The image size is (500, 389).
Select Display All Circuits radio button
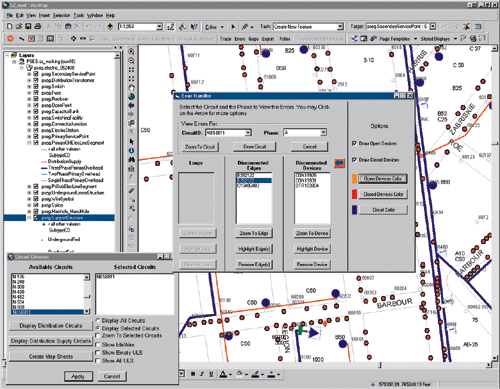(98, 320)
